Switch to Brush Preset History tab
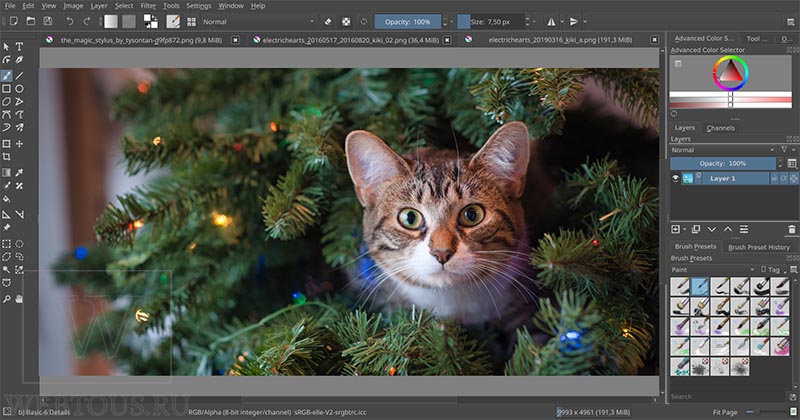800x420 pixels. (759, 247)
